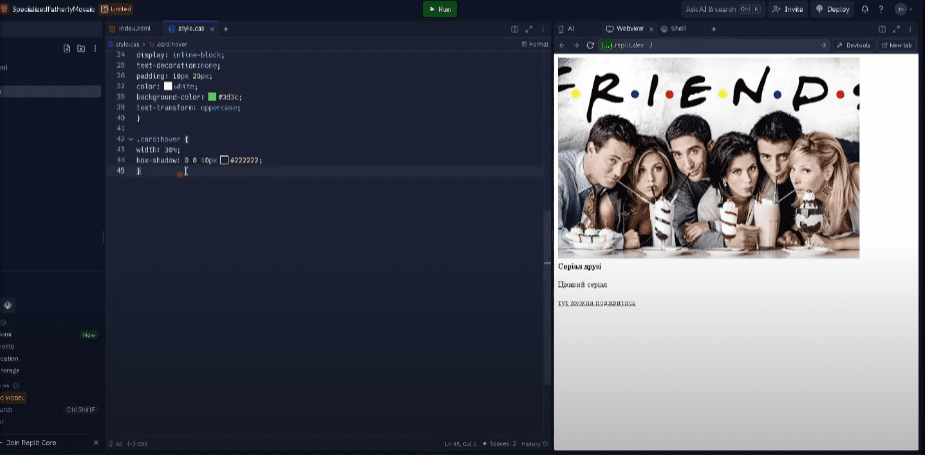Change the CSS language mode in status bar
925x455 pixels.
click(137, 443)
